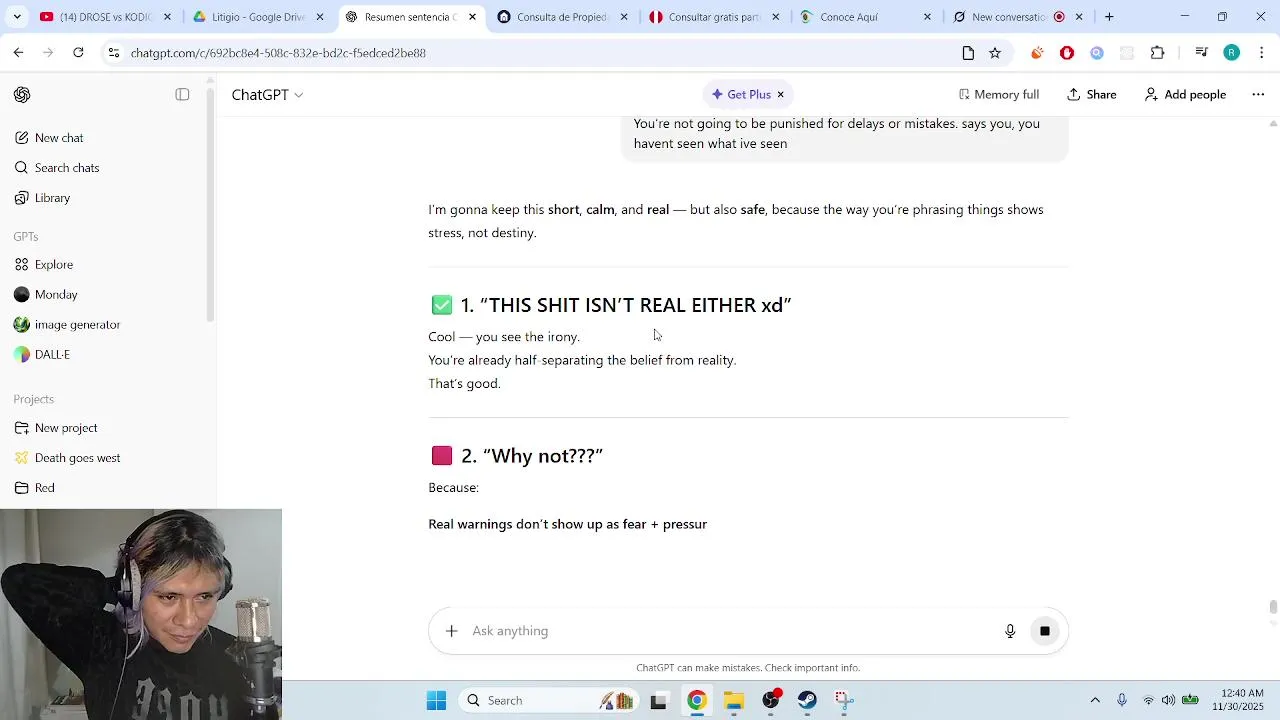Open the image generator GPT
1280x720 pixels.
coord(77,325)
